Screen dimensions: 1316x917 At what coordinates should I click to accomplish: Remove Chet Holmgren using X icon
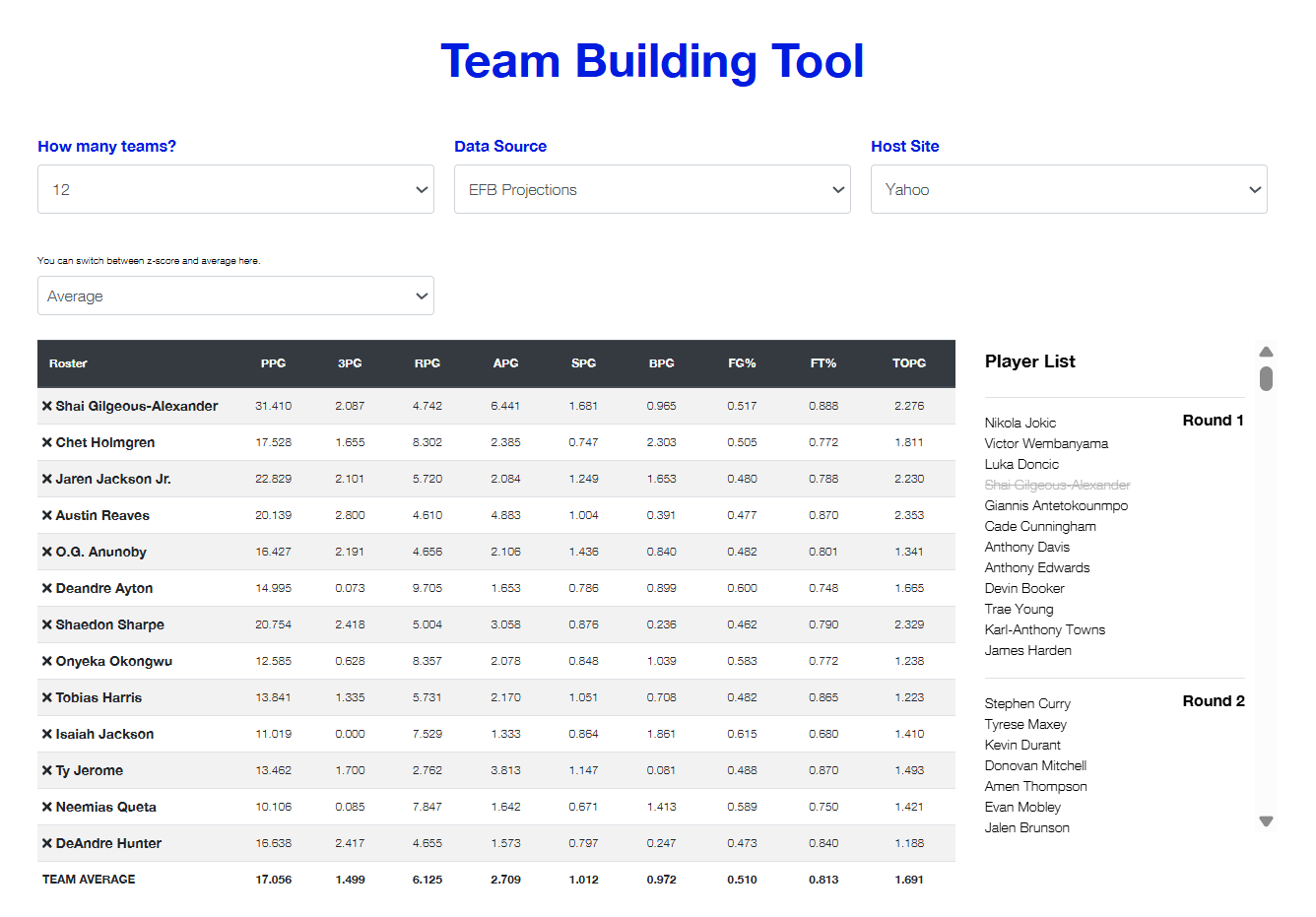tap(46, 442)
